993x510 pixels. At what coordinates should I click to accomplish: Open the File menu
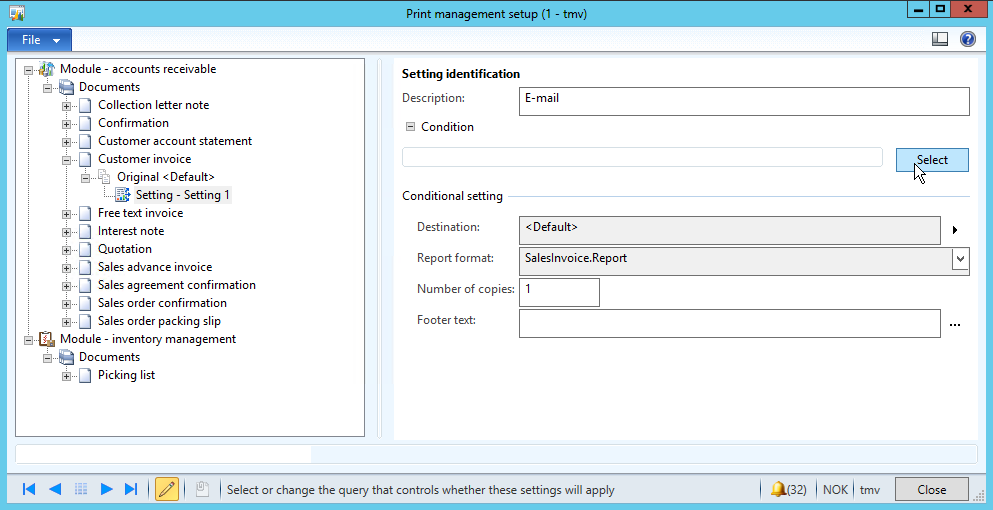[x=40, y=40]
